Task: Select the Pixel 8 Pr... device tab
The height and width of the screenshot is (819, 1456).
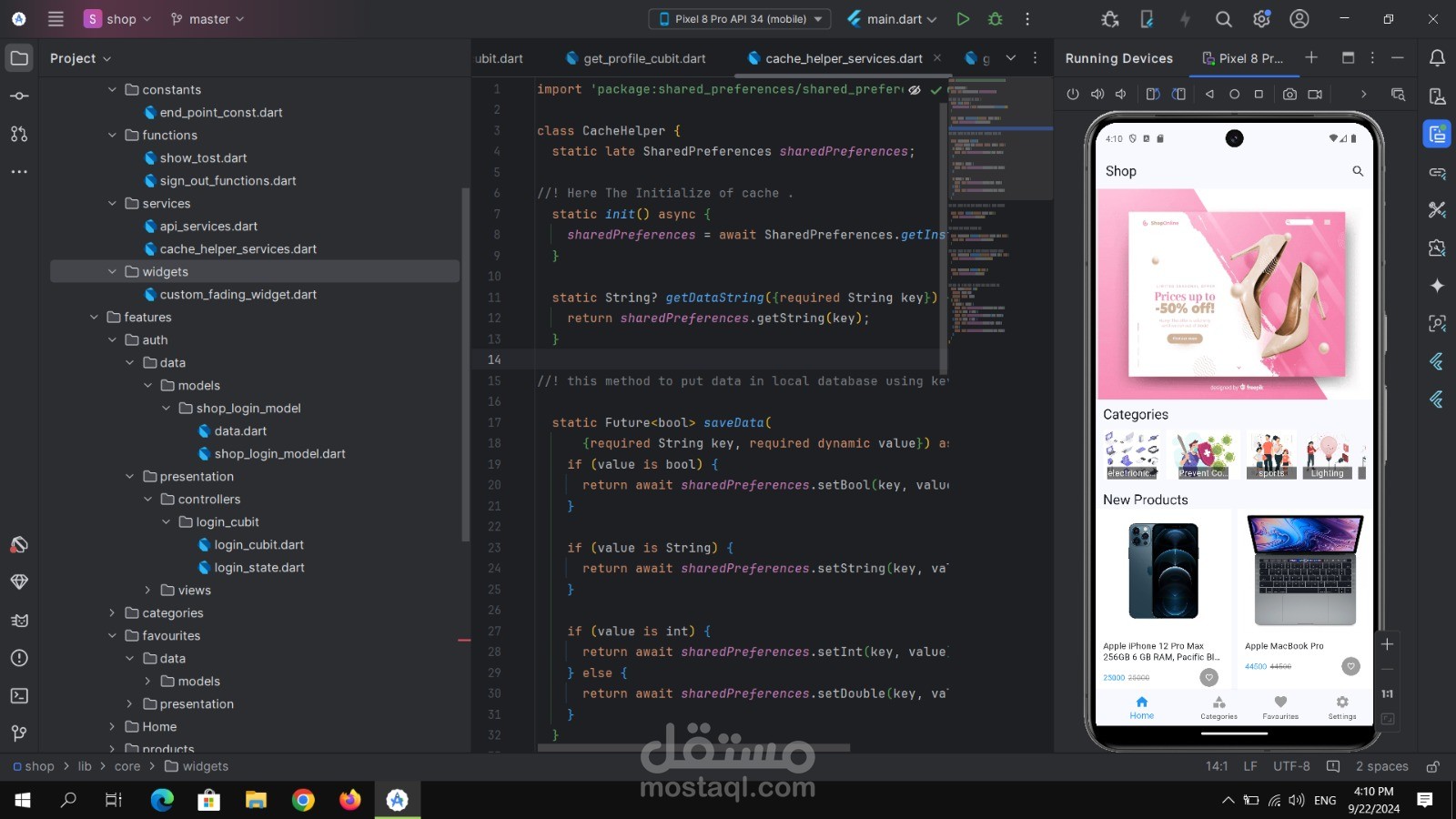Action: [1243, 58]
